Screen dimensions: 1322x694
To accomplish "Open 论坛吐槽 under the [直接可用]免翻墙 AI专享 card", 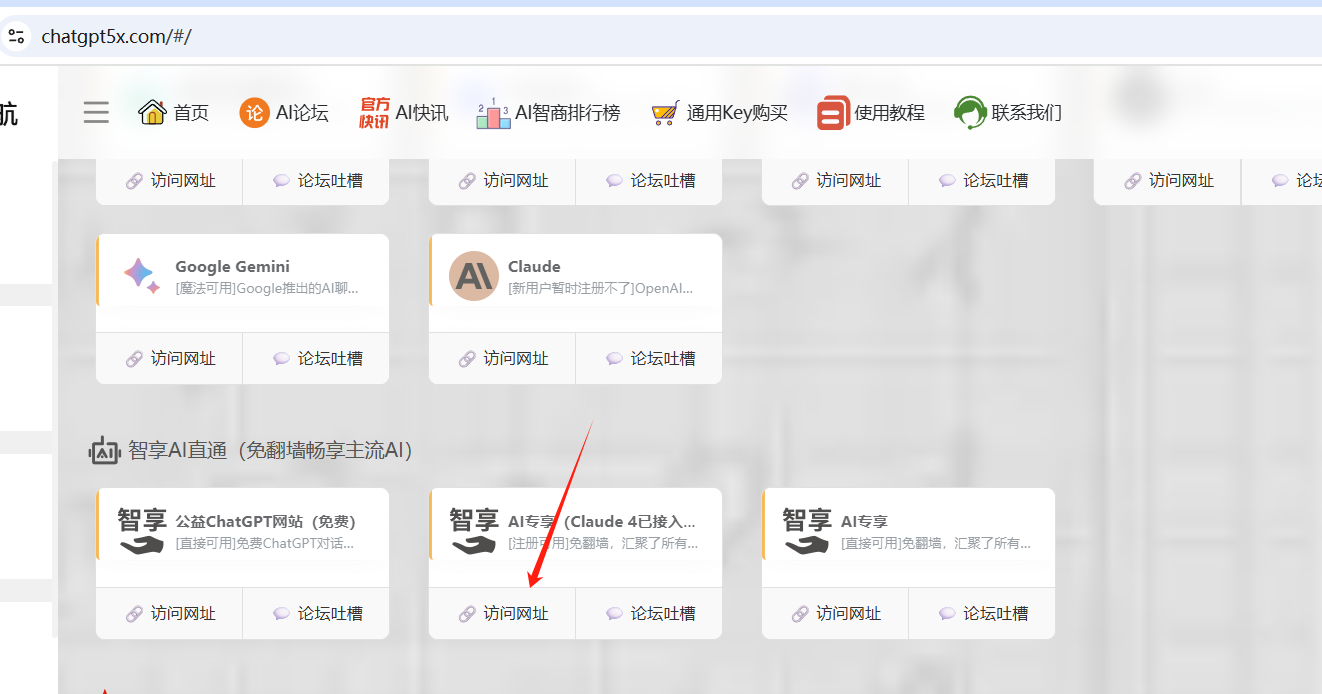I will click(982, 613).
